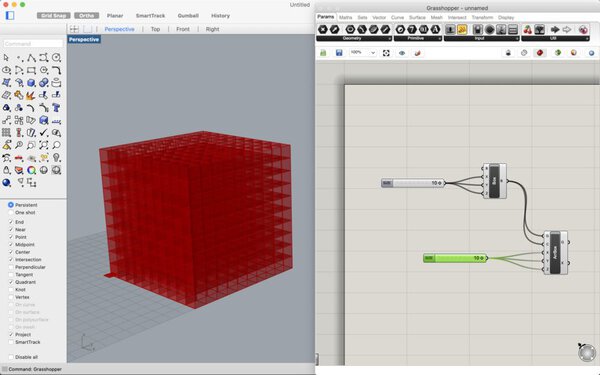Expand the Geometry panel dropdown bar
Viewport: 600px width, 375px height.
point(354,39)
